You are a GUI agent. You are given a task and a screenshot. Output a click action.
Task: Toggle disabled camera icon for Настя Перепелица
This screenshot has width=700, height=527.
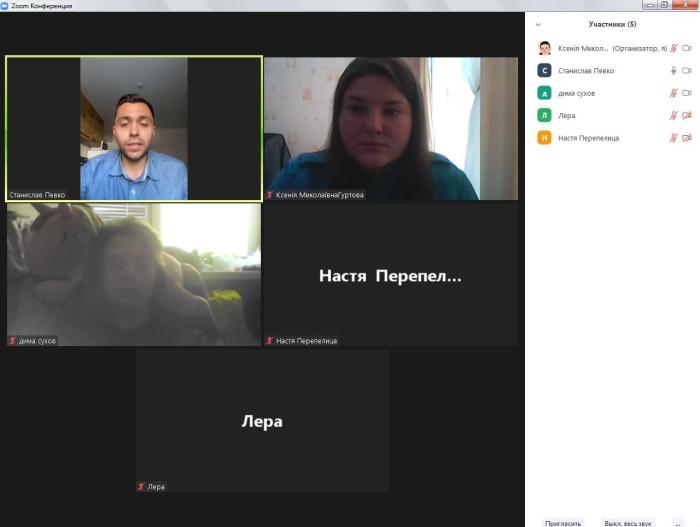pyautogui.click(x=687, y=138)
